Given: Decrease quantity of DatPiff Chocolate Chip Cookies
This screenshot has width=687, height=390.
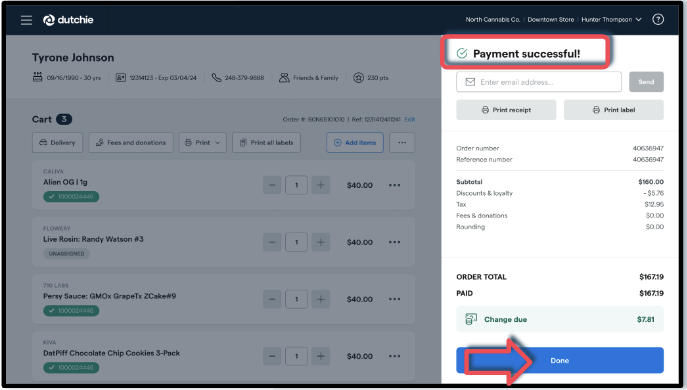Looking at the screenshot, I should pos(272,356).
